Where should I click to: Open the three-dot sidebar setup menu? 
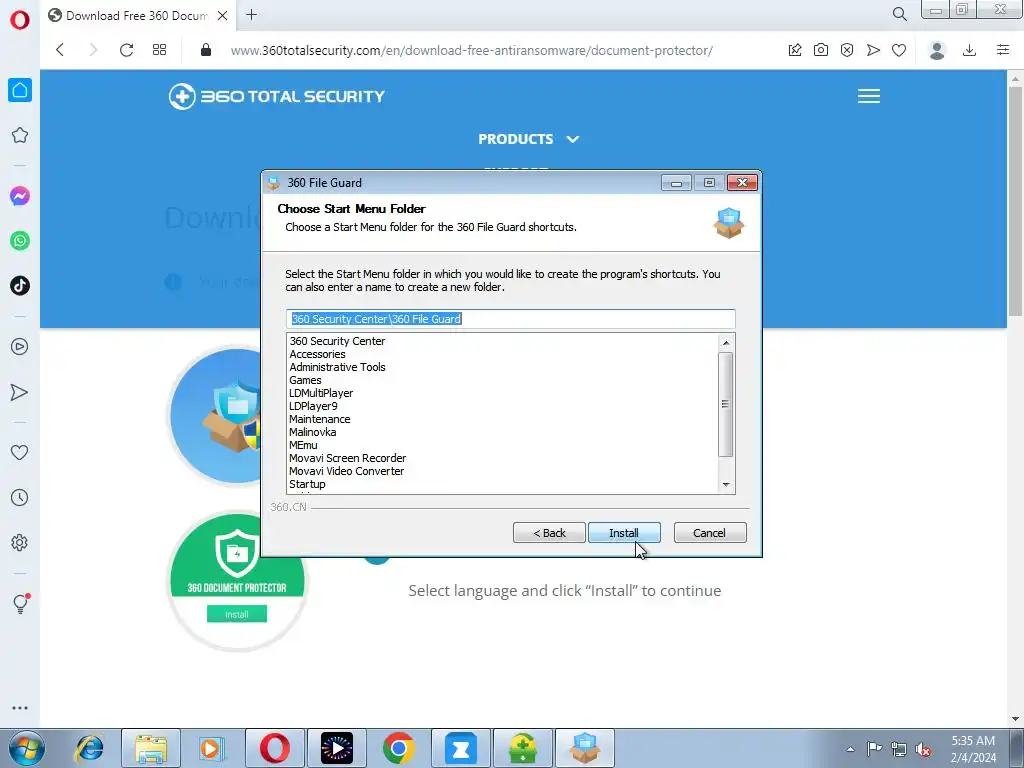coord(20,708)
